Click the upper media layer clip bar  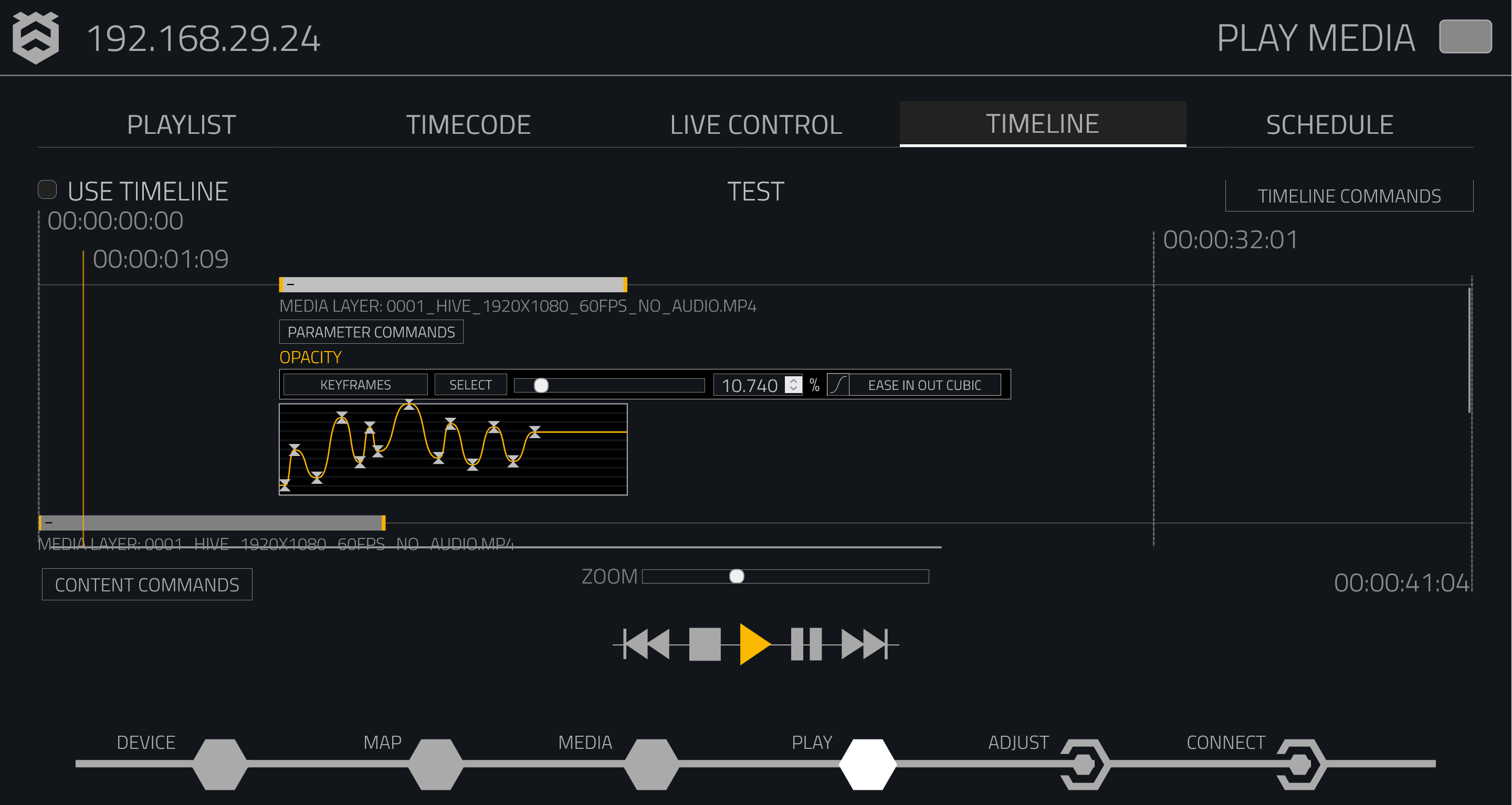[x=453, y=284]
